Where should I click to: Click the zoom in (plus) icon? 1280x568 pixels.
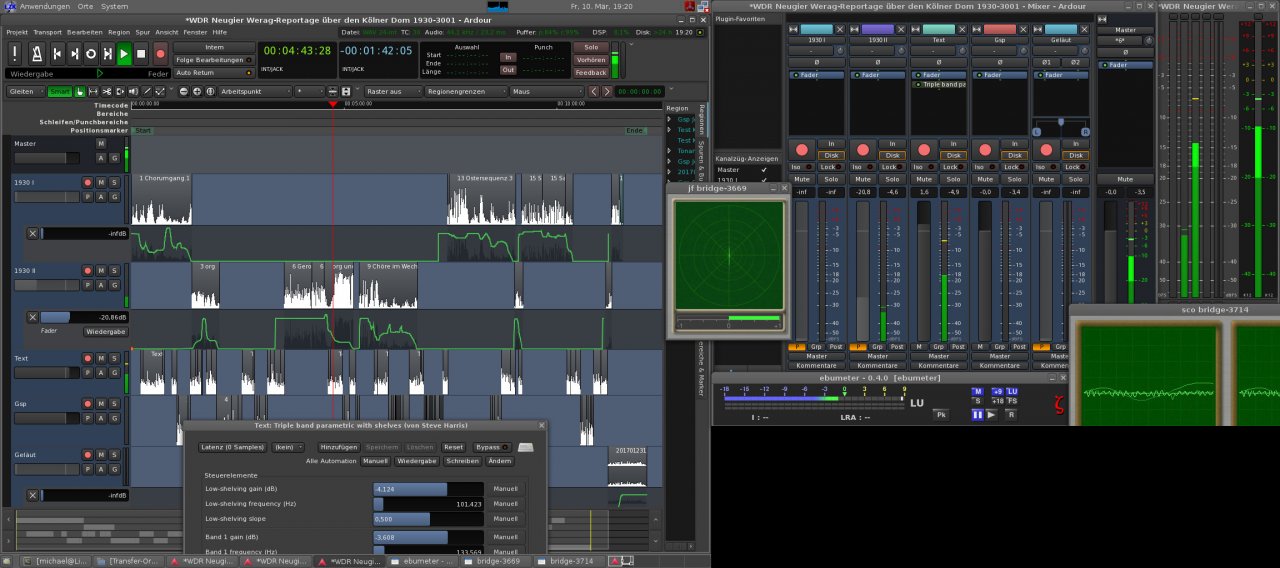[x=197, y=91]
